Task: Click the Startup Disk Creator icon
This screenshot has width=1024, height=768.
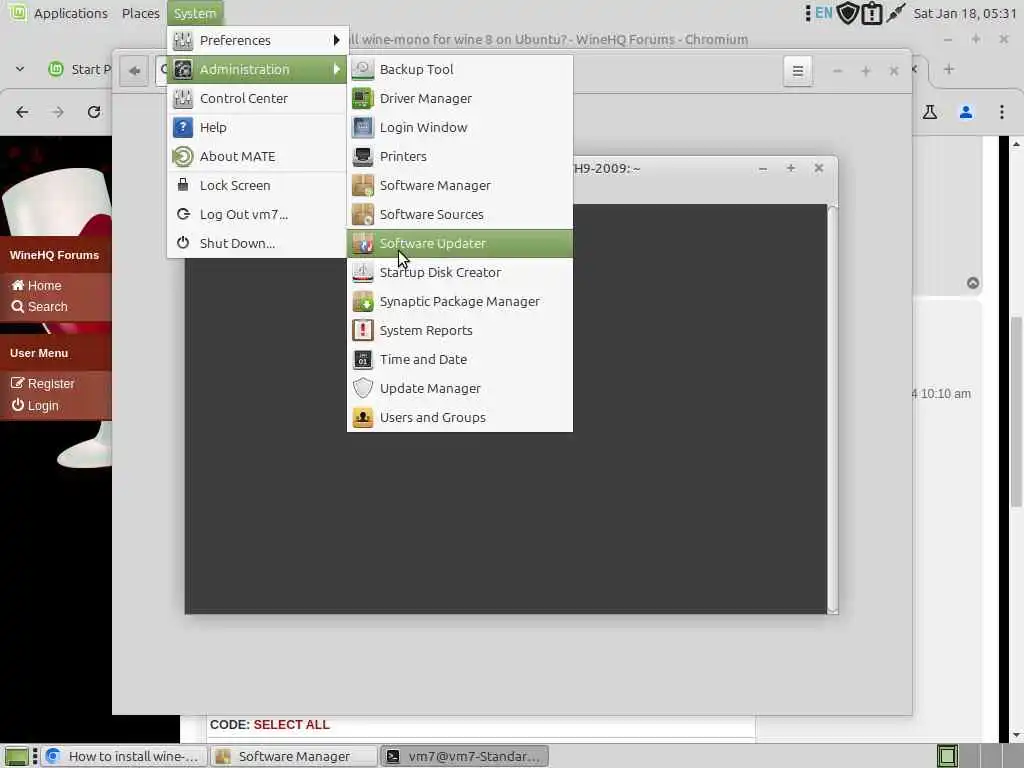Action: click(362, 272)
